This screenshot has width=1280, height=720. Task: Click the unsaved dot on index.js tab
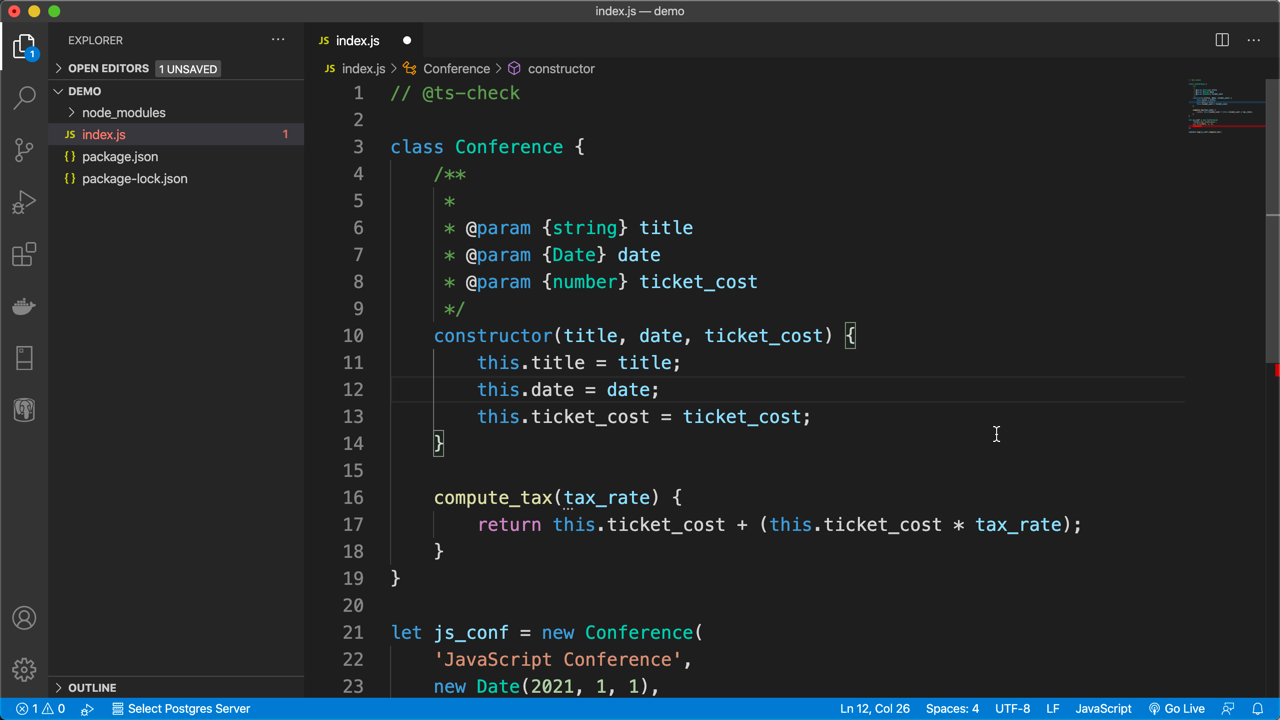(407, 41)
